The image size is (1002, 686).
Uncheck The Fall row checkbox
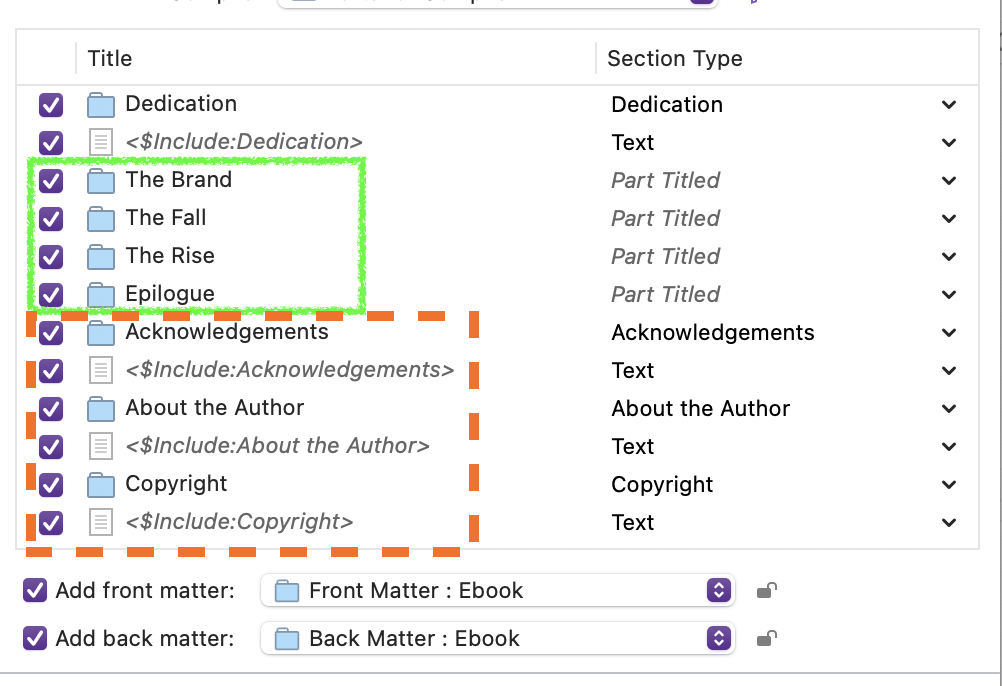tap(51, 218)
